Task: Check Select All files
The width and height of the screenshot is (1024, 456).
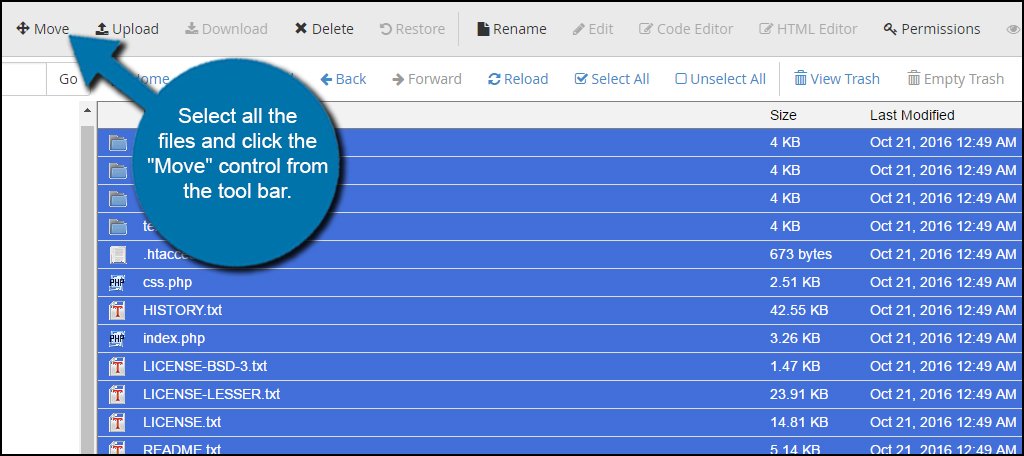Action: click(612, 79)
